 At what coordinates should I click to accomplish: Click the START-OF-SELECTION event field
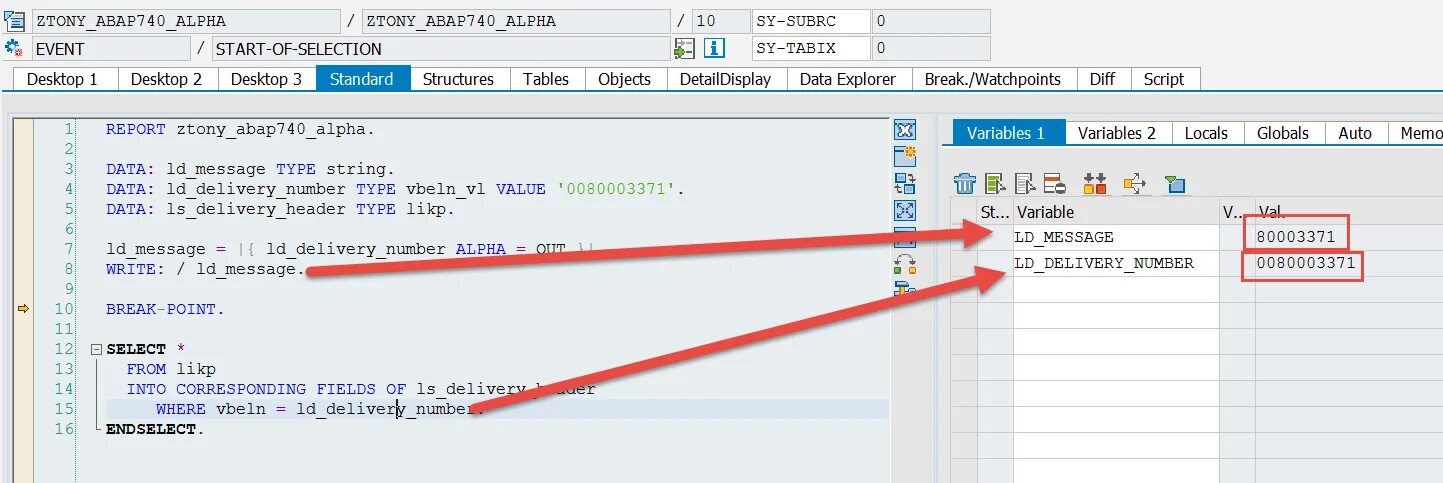440,48
